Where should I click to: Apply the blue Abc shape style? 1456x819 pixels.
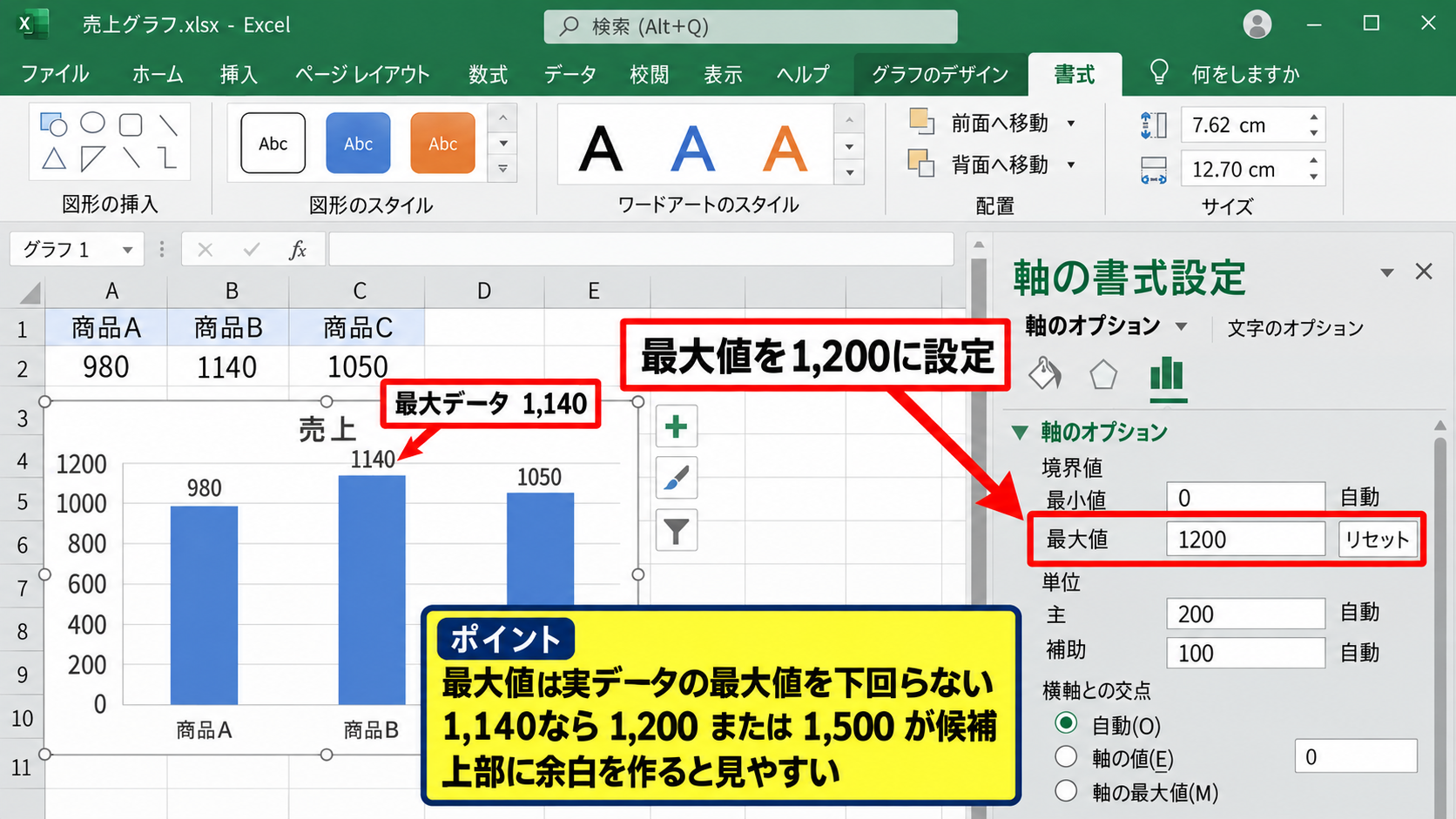point(358,143)
